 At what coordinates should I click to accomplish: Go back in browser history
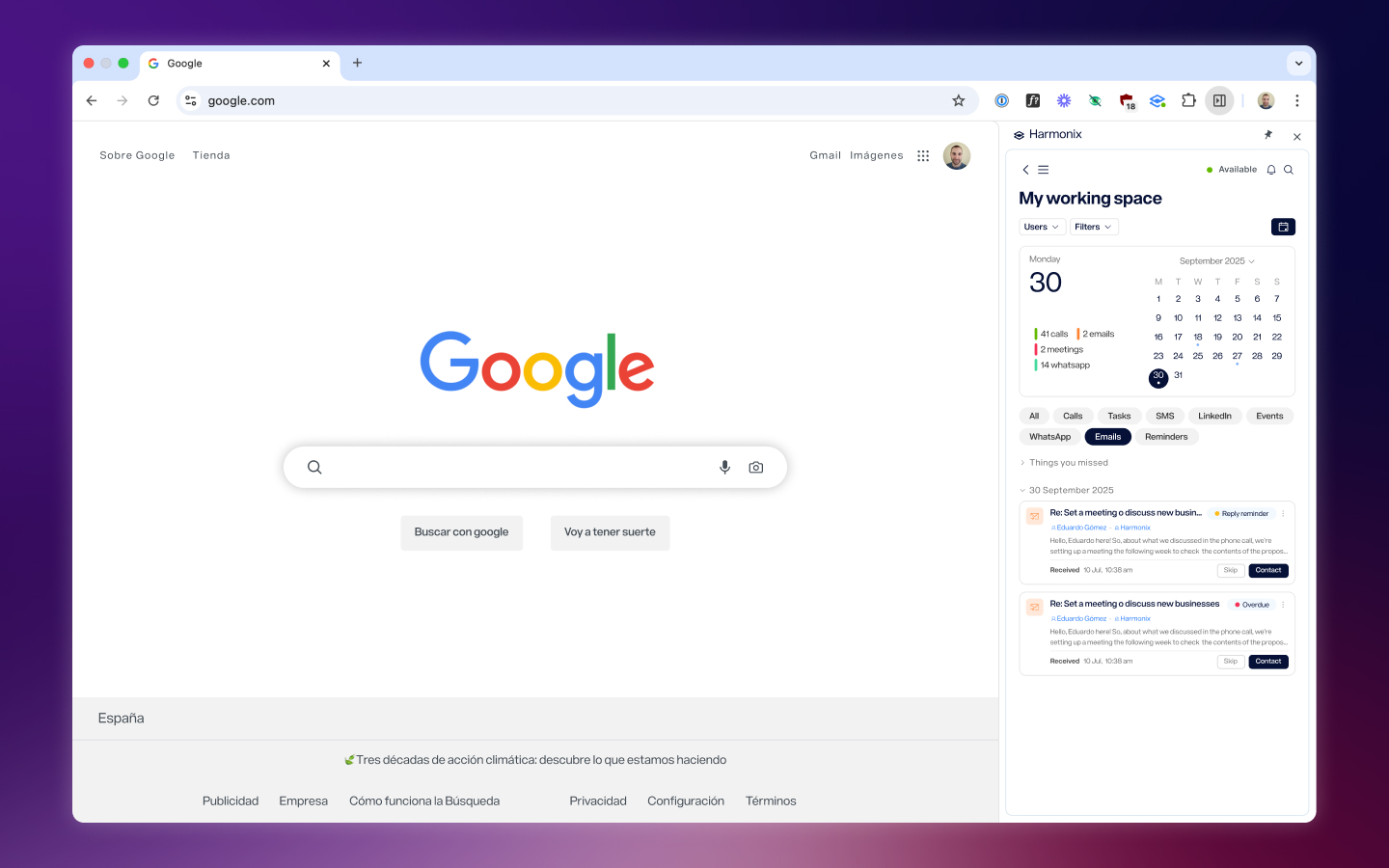tap(92, 100)
